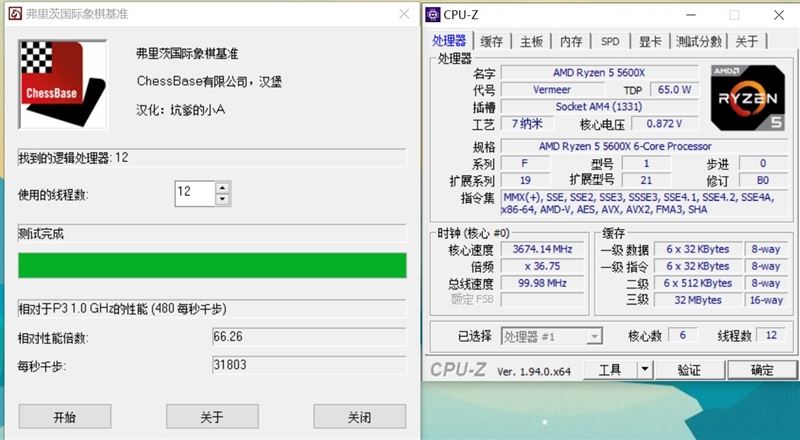
Task: Click the 开始 button to start benchmark
Action: click(65, 417)
